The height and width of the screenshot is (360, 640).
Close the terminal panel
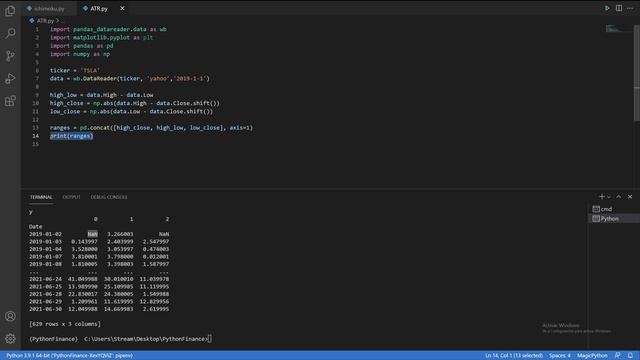(630, 197)
